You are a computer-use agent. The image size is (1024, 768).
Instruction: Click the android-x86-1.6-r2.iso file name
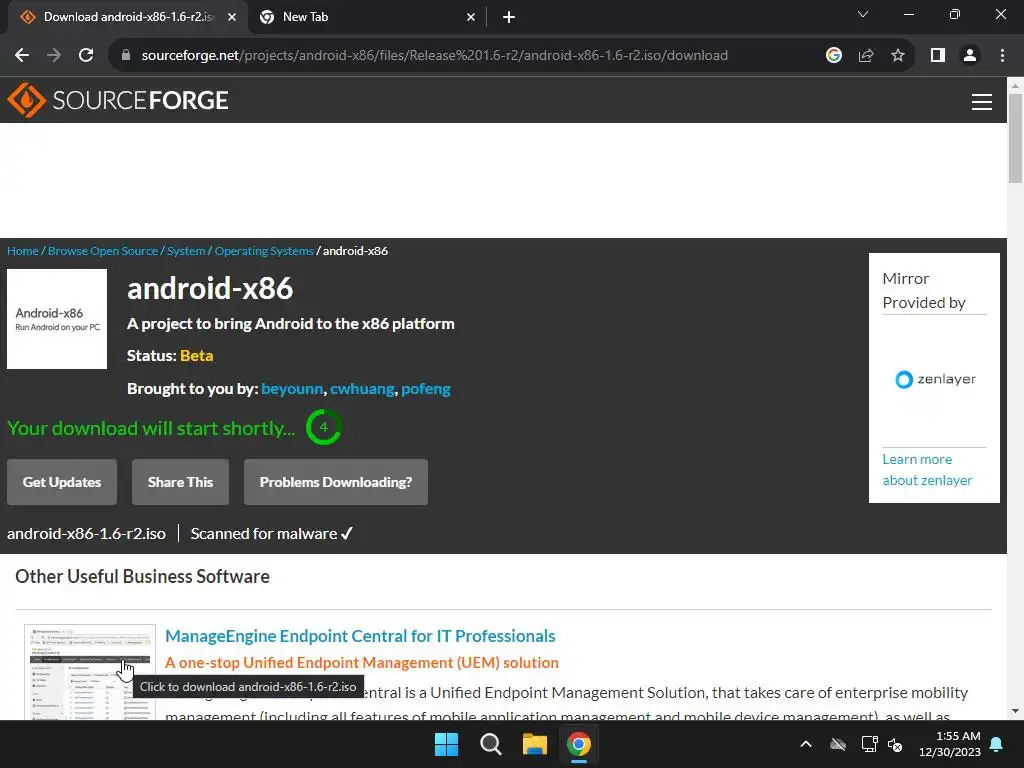[86, 534]
